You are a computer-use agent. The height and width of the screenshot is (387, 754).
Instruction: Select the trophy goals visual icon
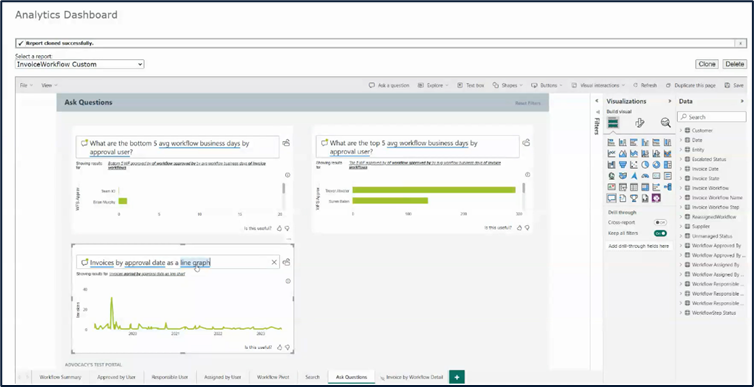(x=634, y=198)
